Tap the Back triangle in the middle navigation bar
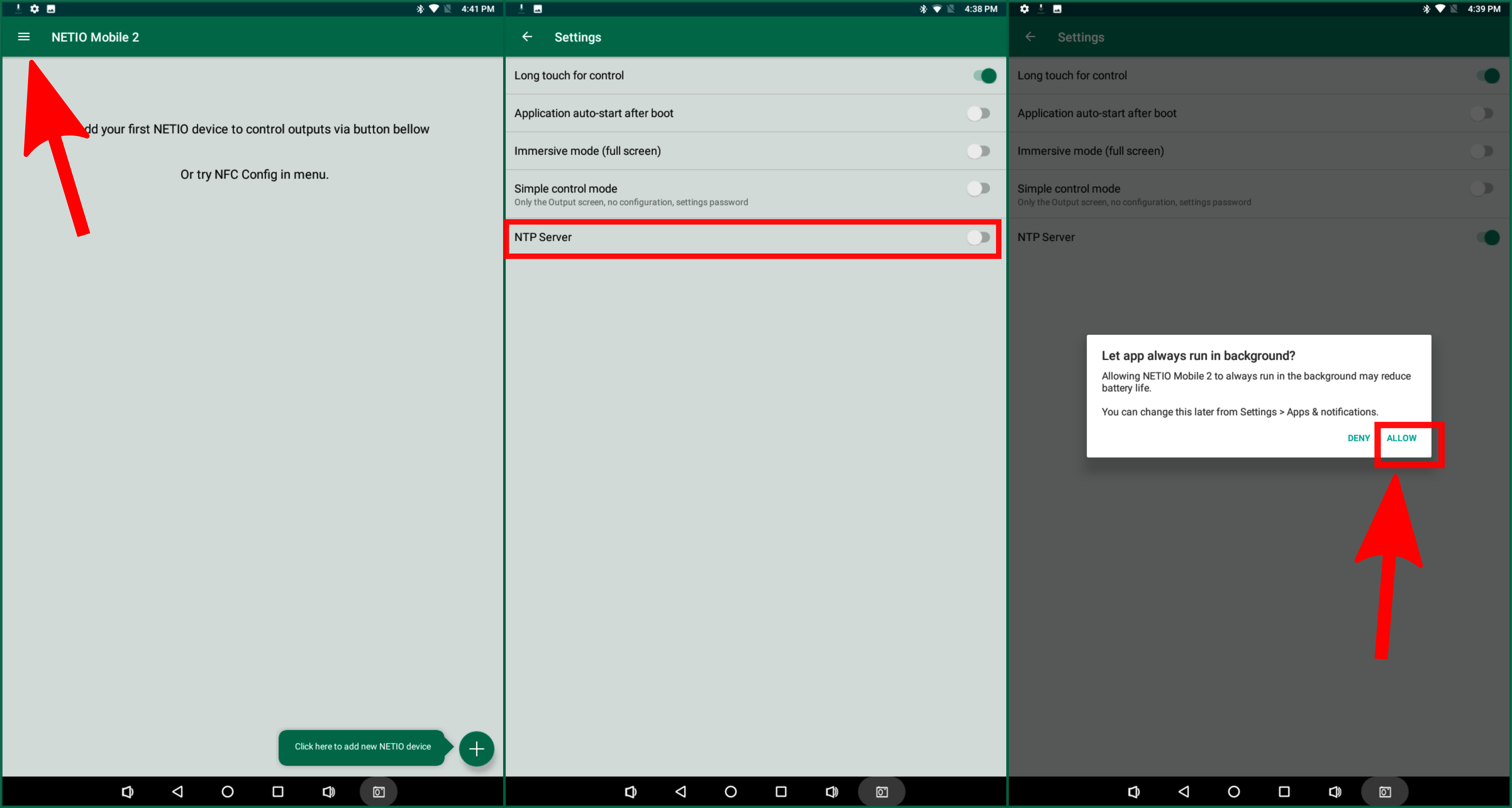 680,791
